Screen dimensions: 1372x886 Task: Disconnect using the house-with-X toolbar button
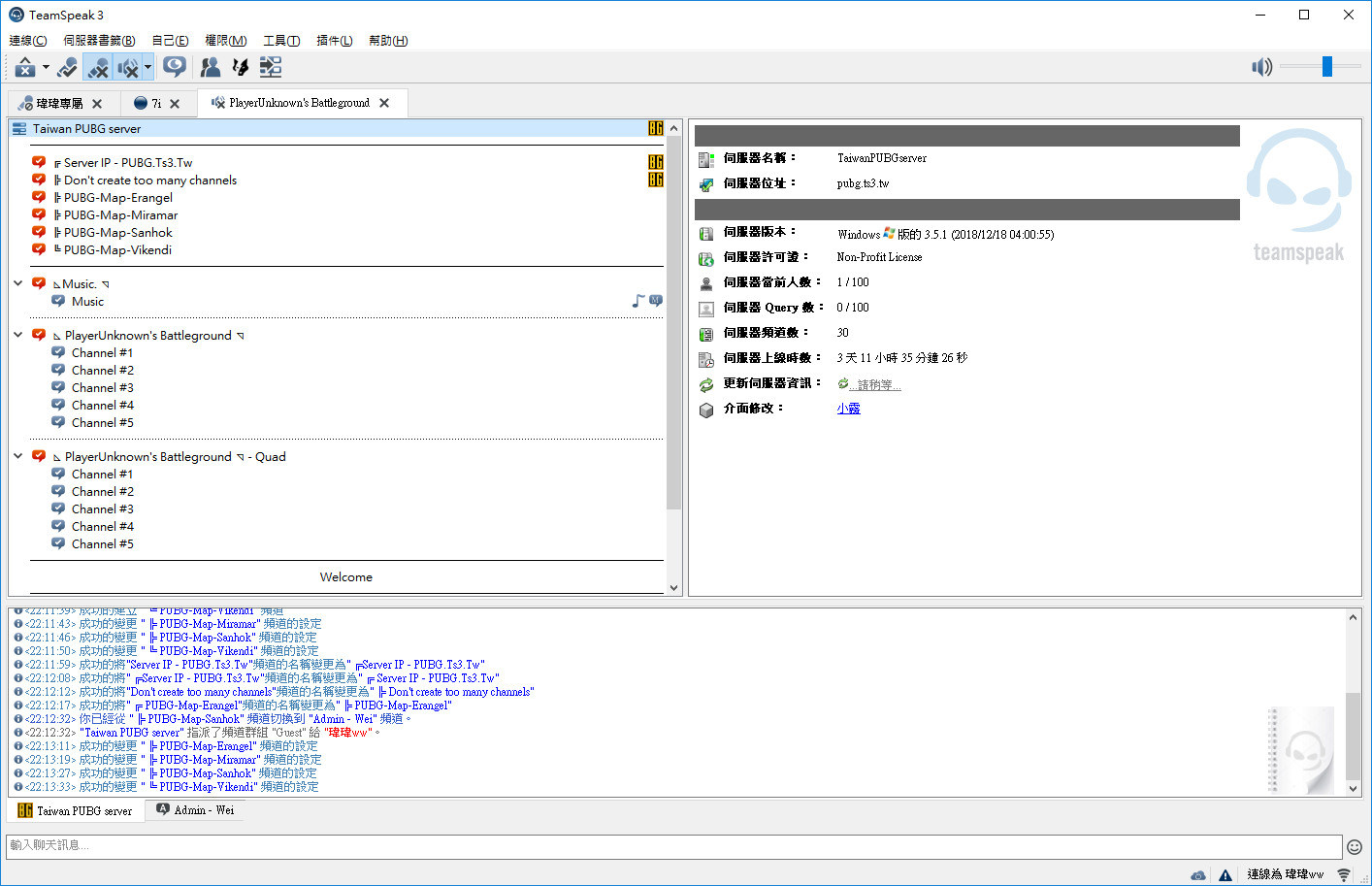click(x=23, y=67)
